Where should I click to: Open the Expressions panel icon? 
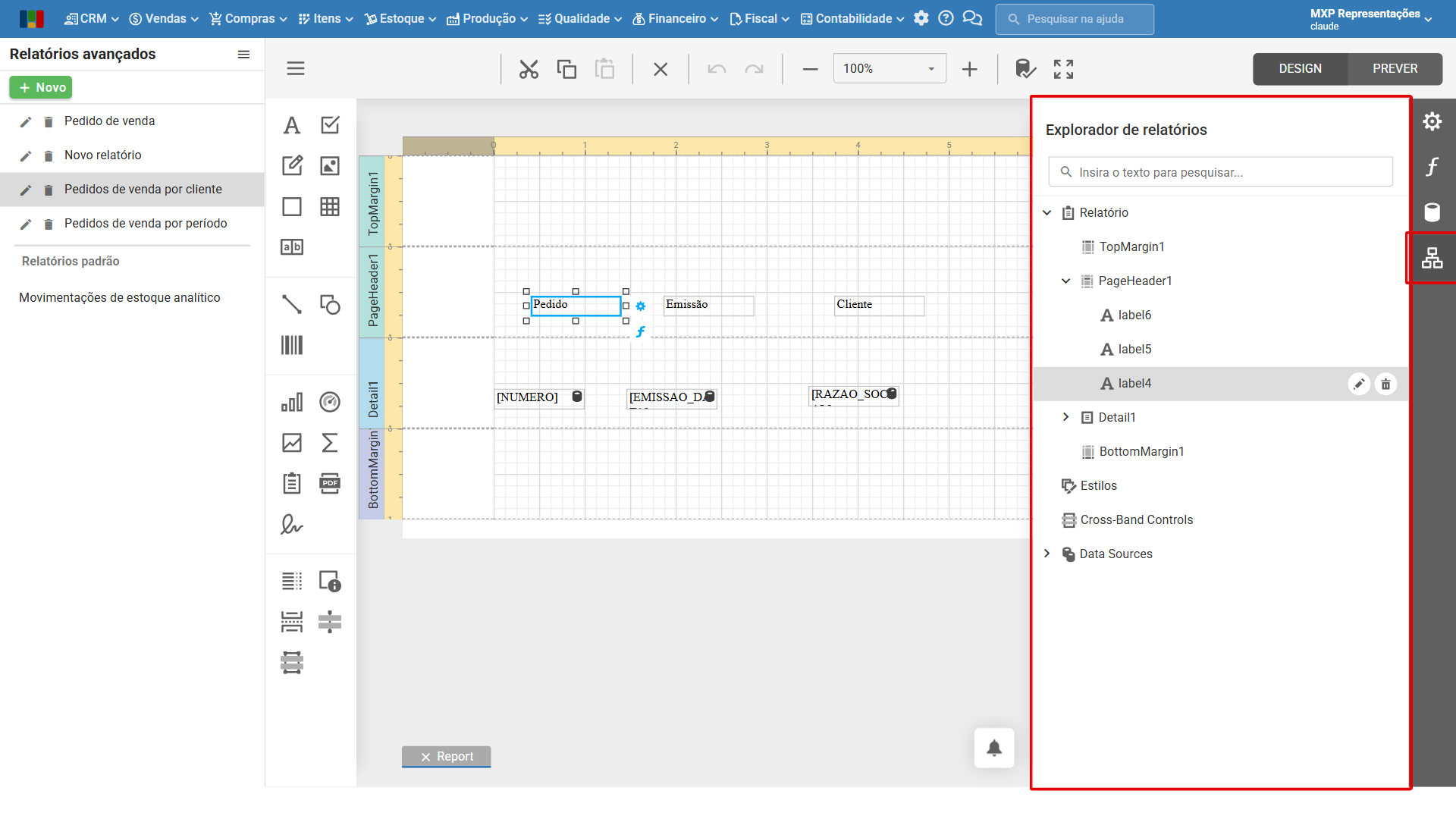coord(1432,167)
